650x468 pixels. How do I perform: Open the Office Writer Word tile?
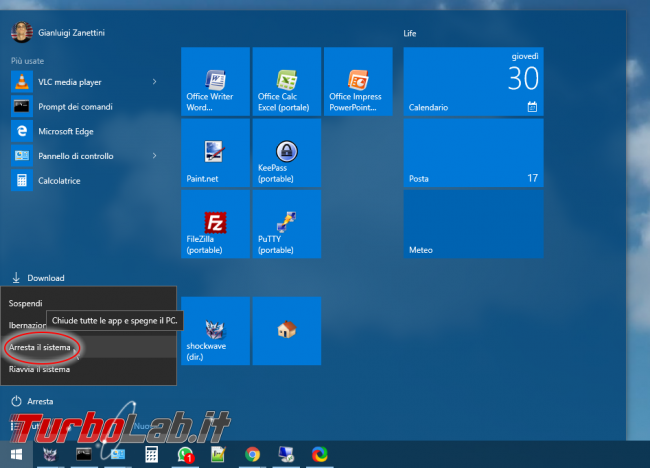tap(216, 81)
